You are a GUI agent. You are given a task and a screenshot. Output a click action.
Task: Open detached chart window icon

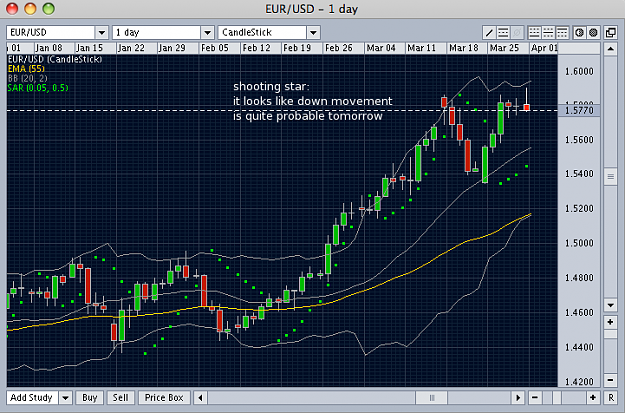611,33
